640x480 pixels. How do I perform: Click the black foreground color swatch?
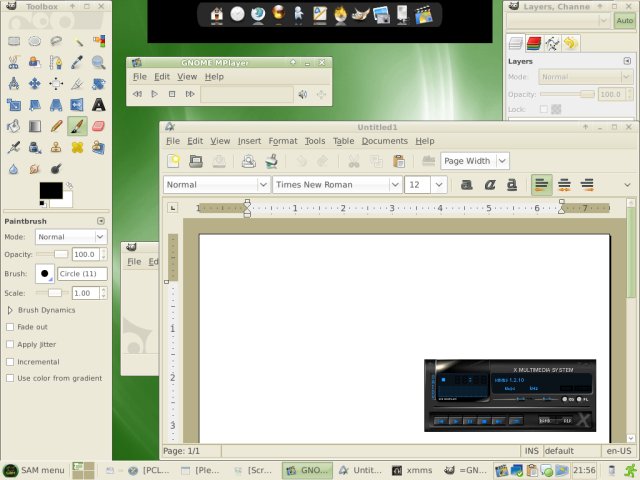[50, 190]
